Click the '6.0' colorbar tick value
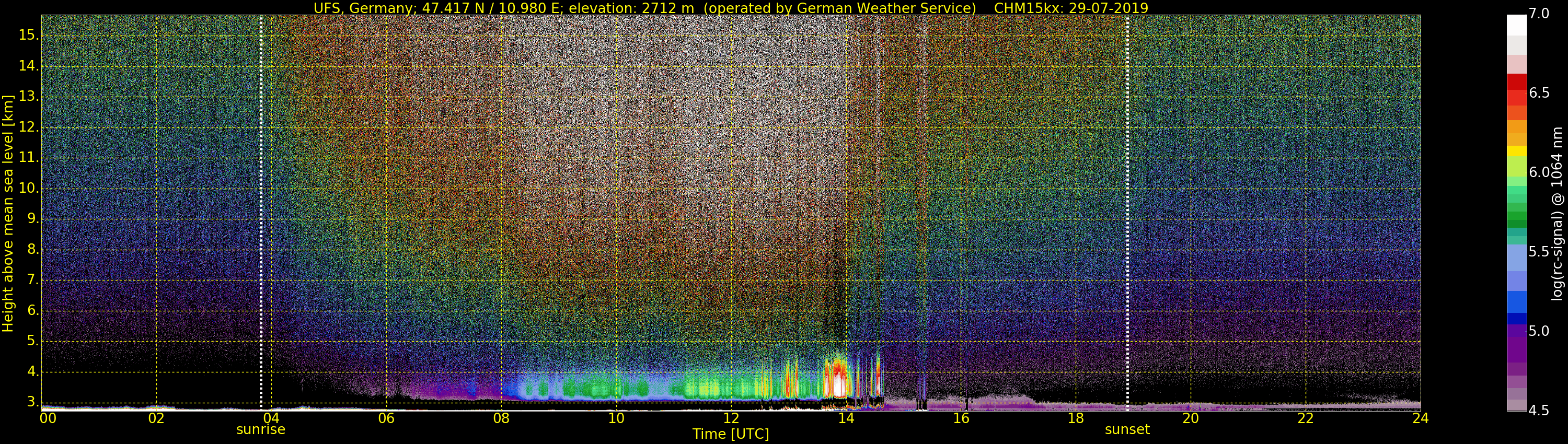Viewport: 1568px width, 444px height. [x=1540, y=172]
